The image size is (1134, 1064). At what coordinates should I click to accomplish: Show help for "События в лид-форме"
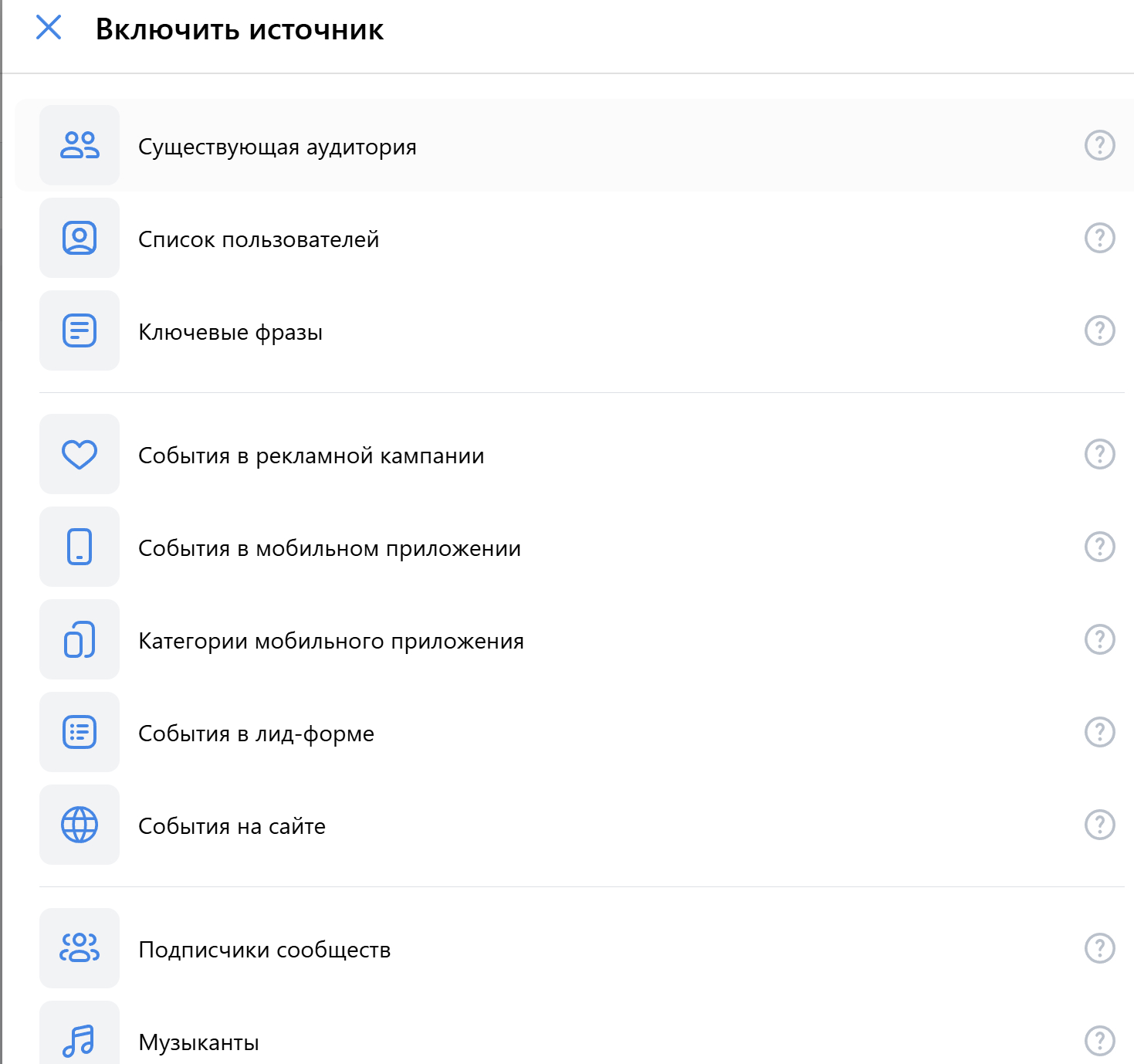[x=1099, y=732]
